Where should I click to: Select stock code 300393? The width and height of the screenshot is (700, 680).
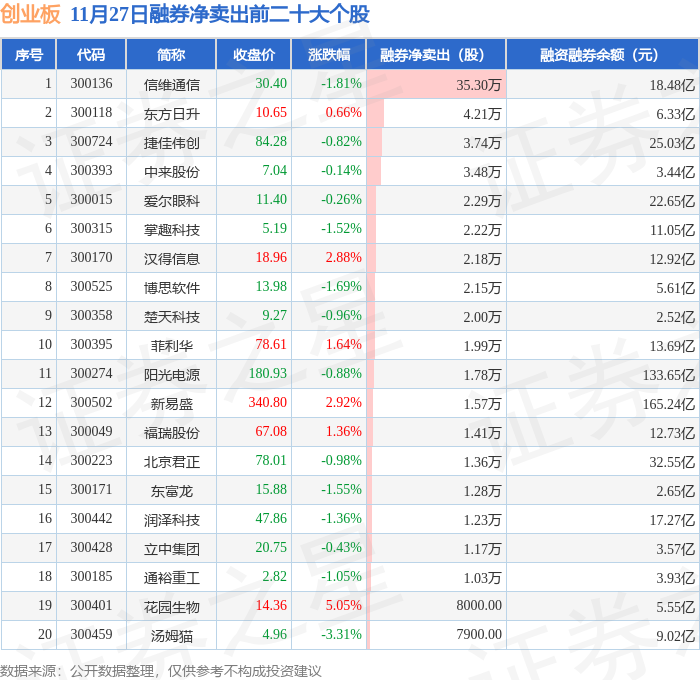(91, 171)
